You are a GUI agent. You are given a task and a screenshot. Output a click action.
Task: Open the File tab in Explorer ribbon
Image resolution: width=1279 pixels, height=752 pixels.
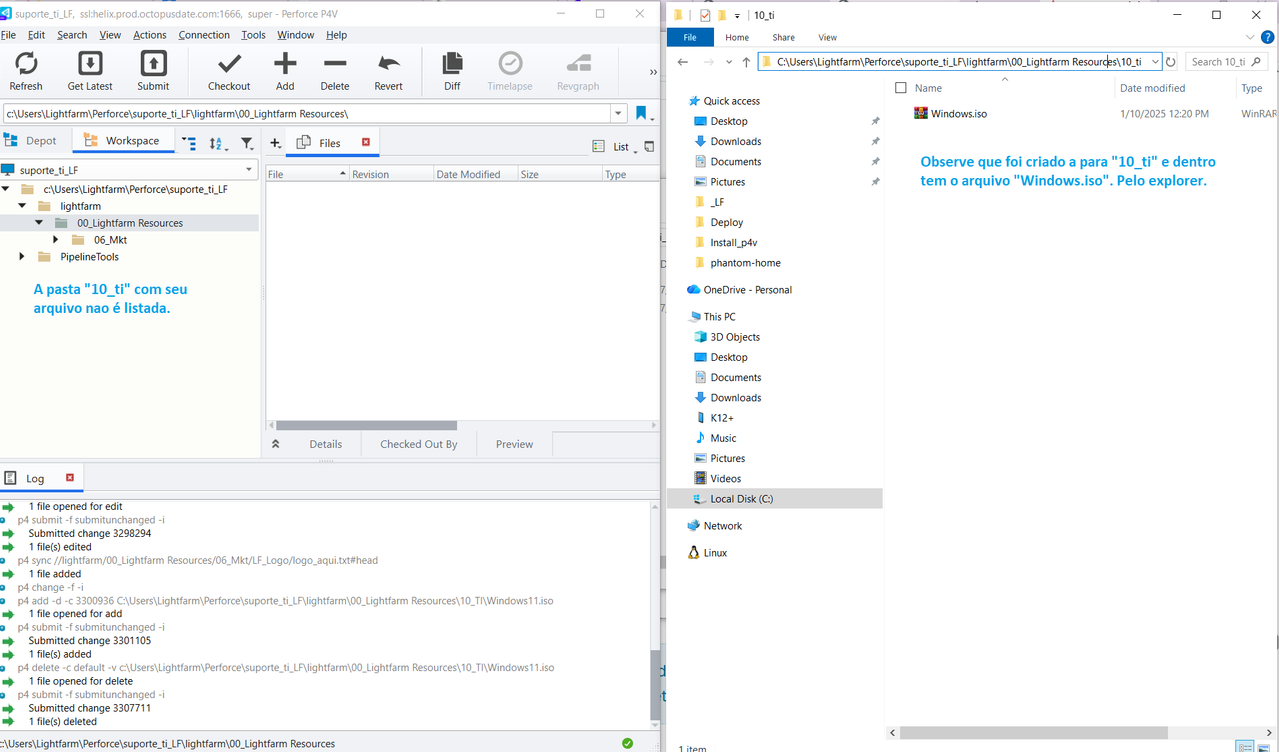click(690, 37)
